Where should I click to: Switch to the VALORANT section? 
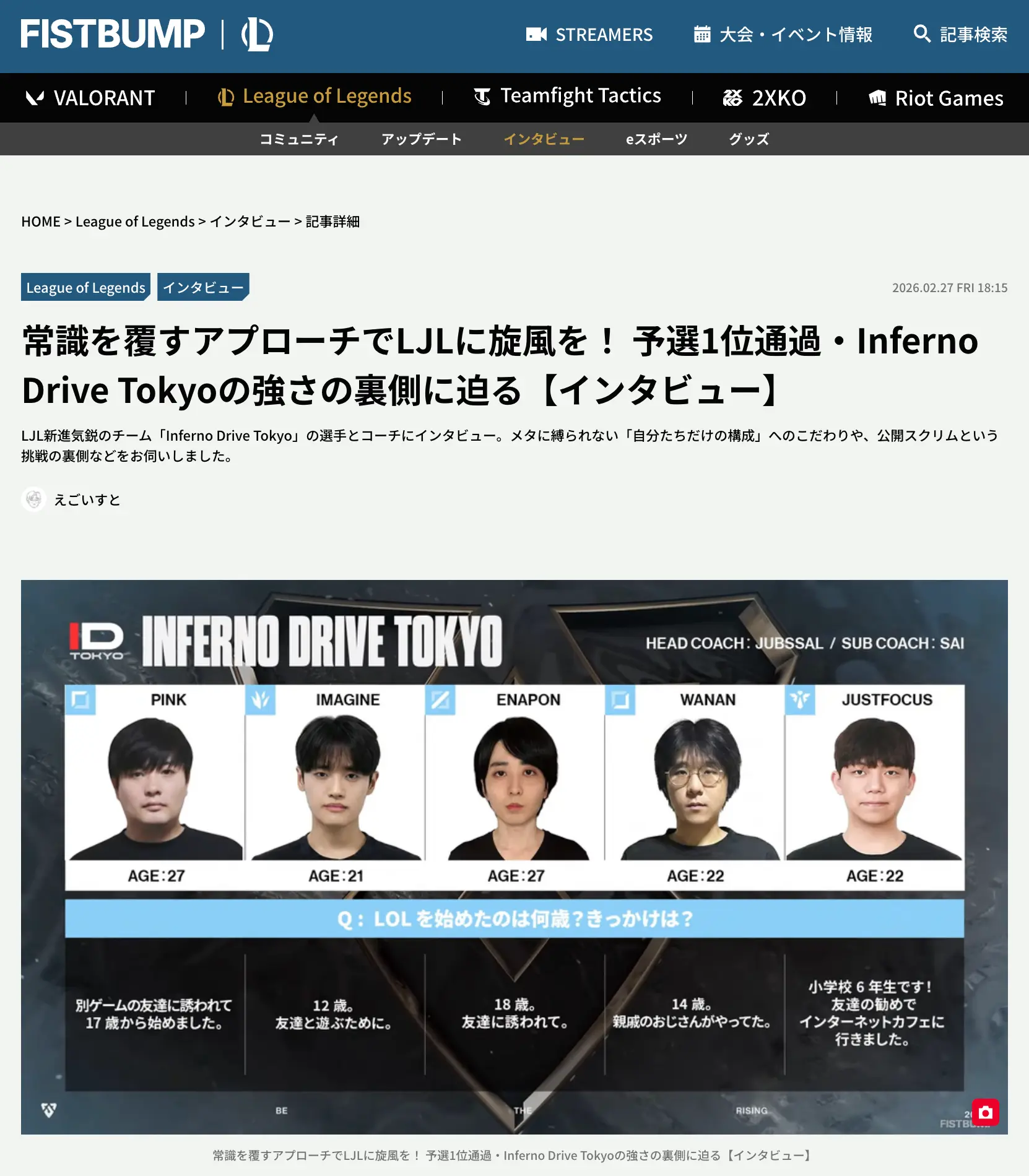point(90,98)
